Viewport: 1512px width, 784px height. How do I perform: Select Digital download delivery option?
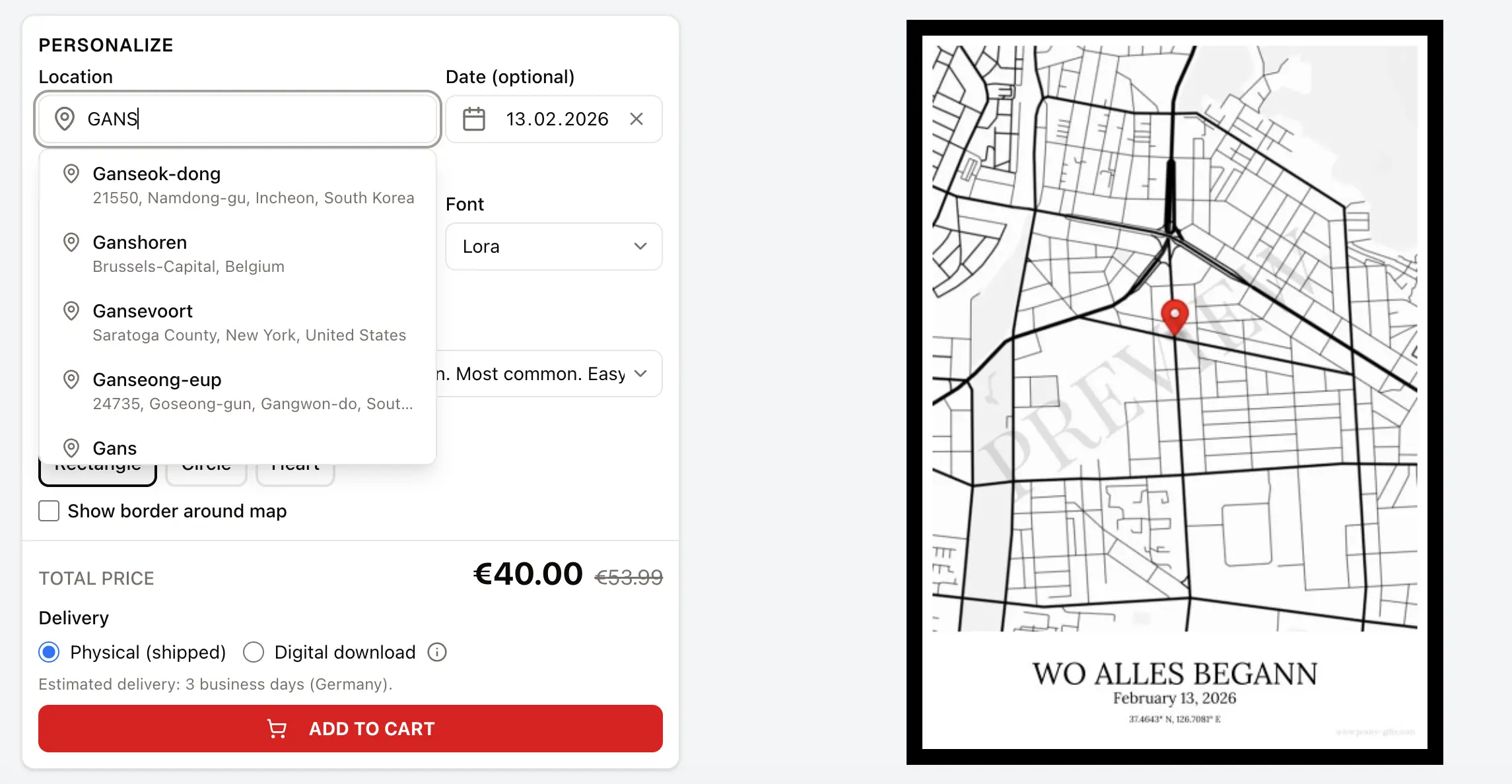pyautogui.click(x=254, y=652)
